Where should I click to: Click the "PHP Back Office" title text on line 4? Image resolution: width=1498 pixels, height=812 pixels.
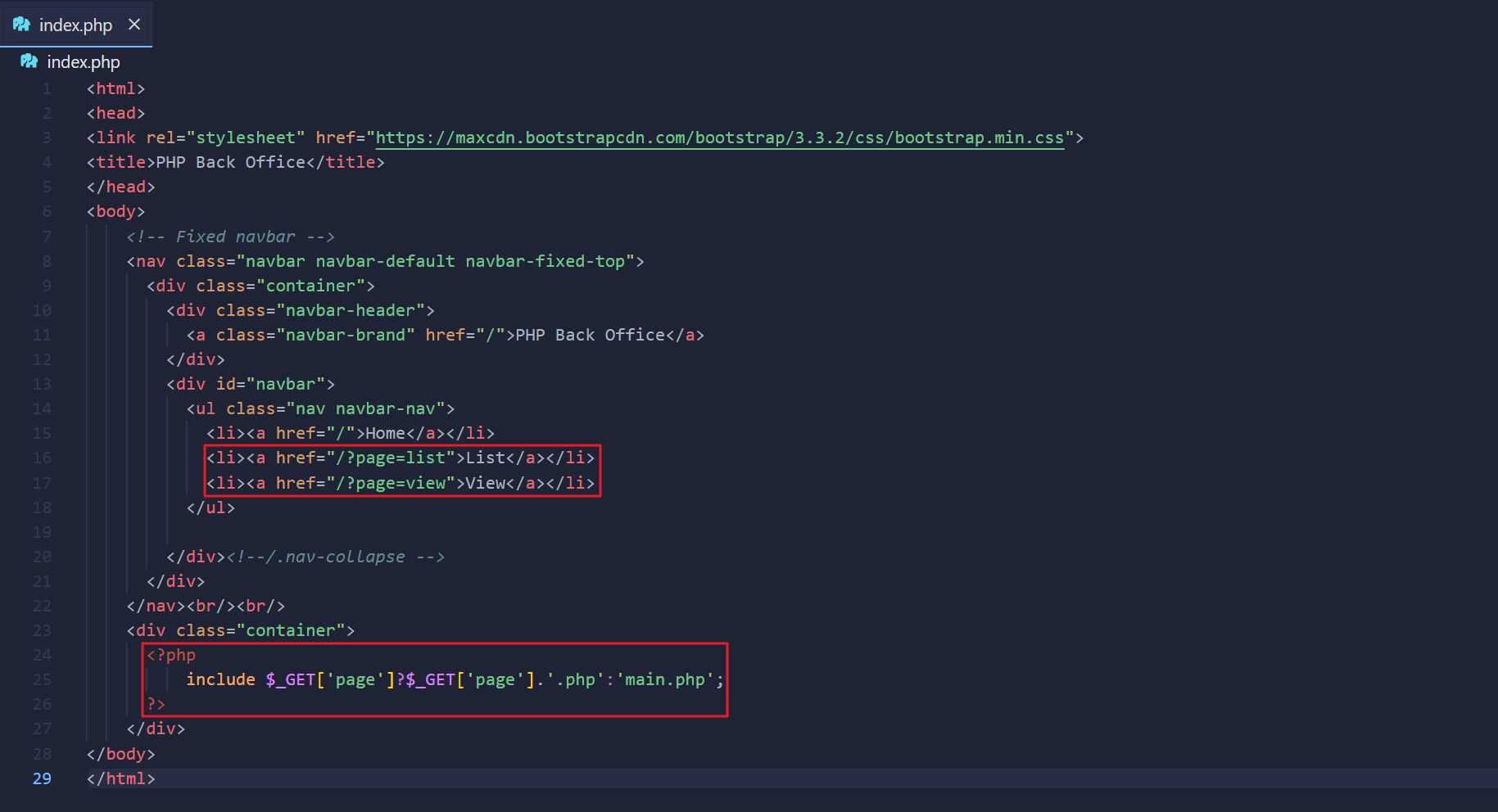230,162
